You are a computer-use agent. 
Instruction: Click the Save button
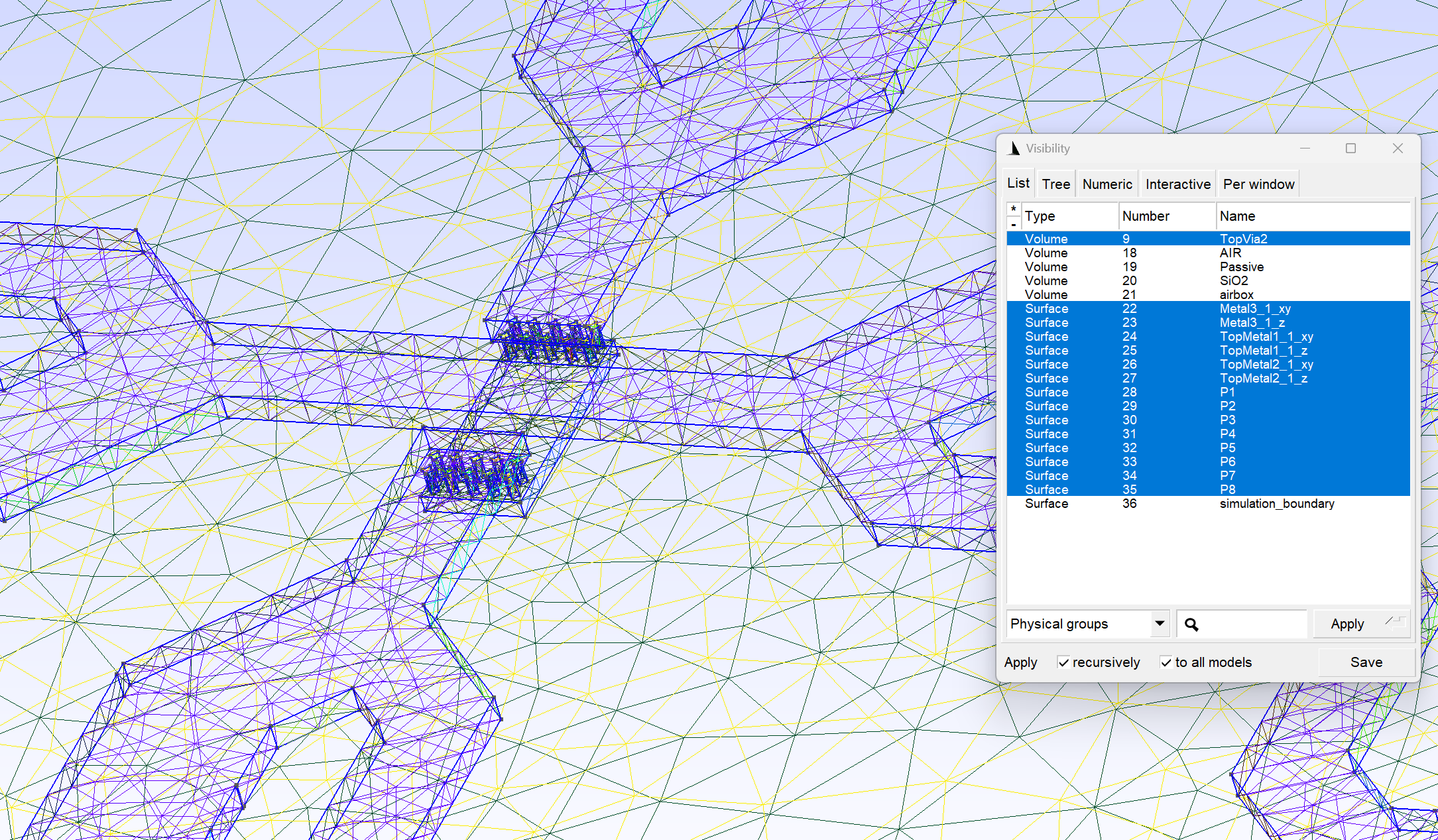pyautogui.click(x=1366, y=662)
